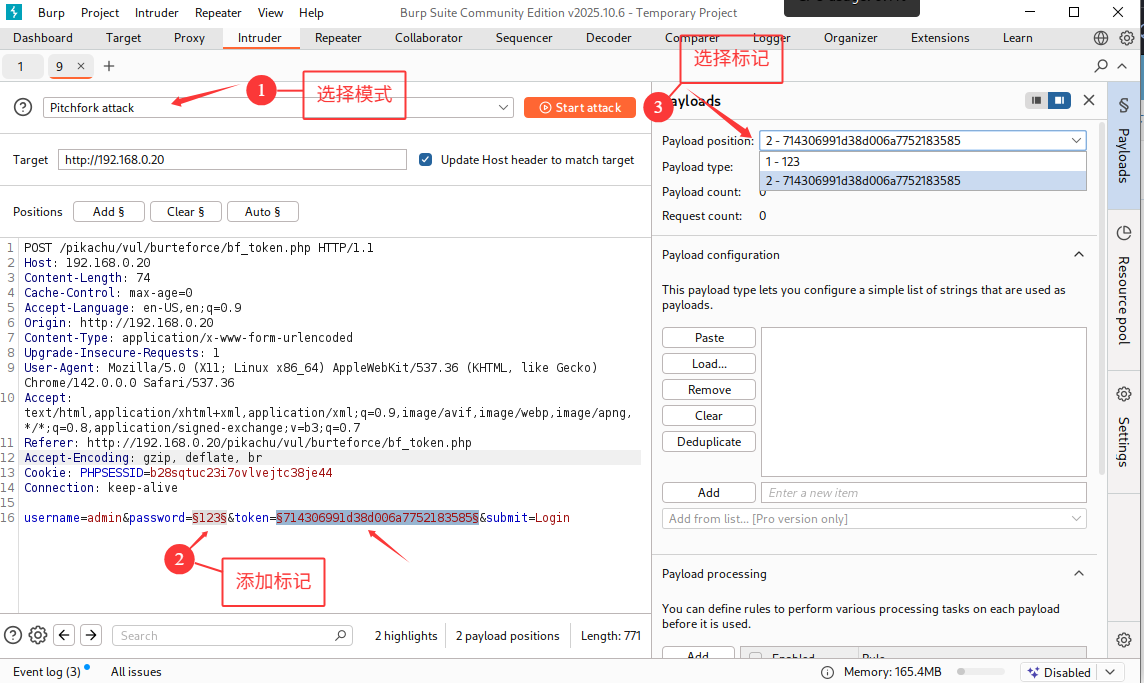Image resolution: width=1144 pixels, height=683 pixels.
Task: Open the View menu
Action: pyautogui.click(x=270, y=12)
